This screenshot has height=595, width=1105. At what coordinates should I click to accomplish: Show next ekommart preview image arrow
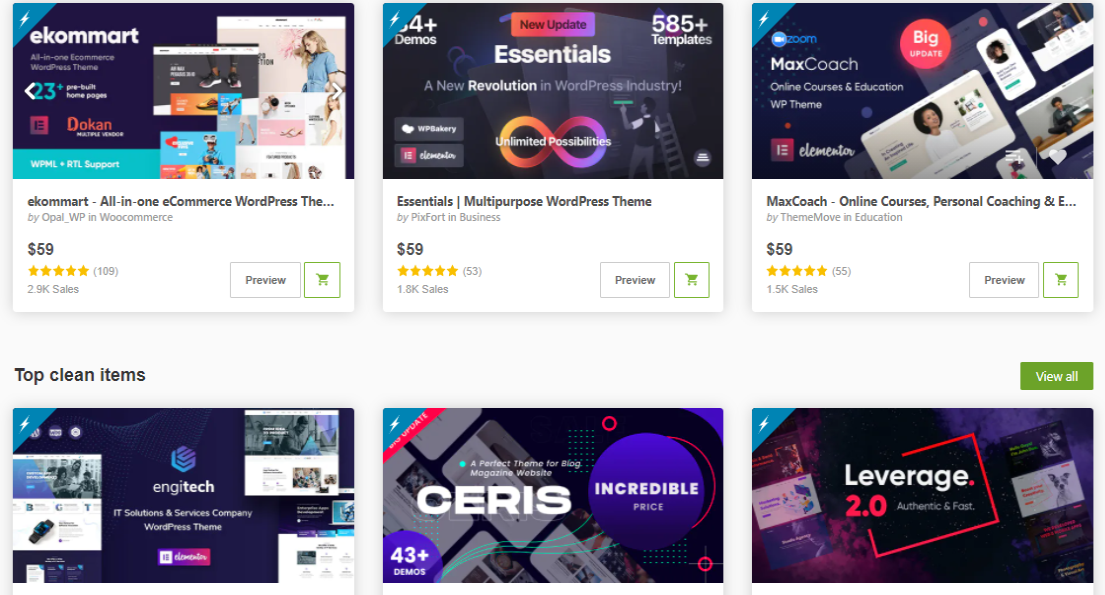point(338,90)
